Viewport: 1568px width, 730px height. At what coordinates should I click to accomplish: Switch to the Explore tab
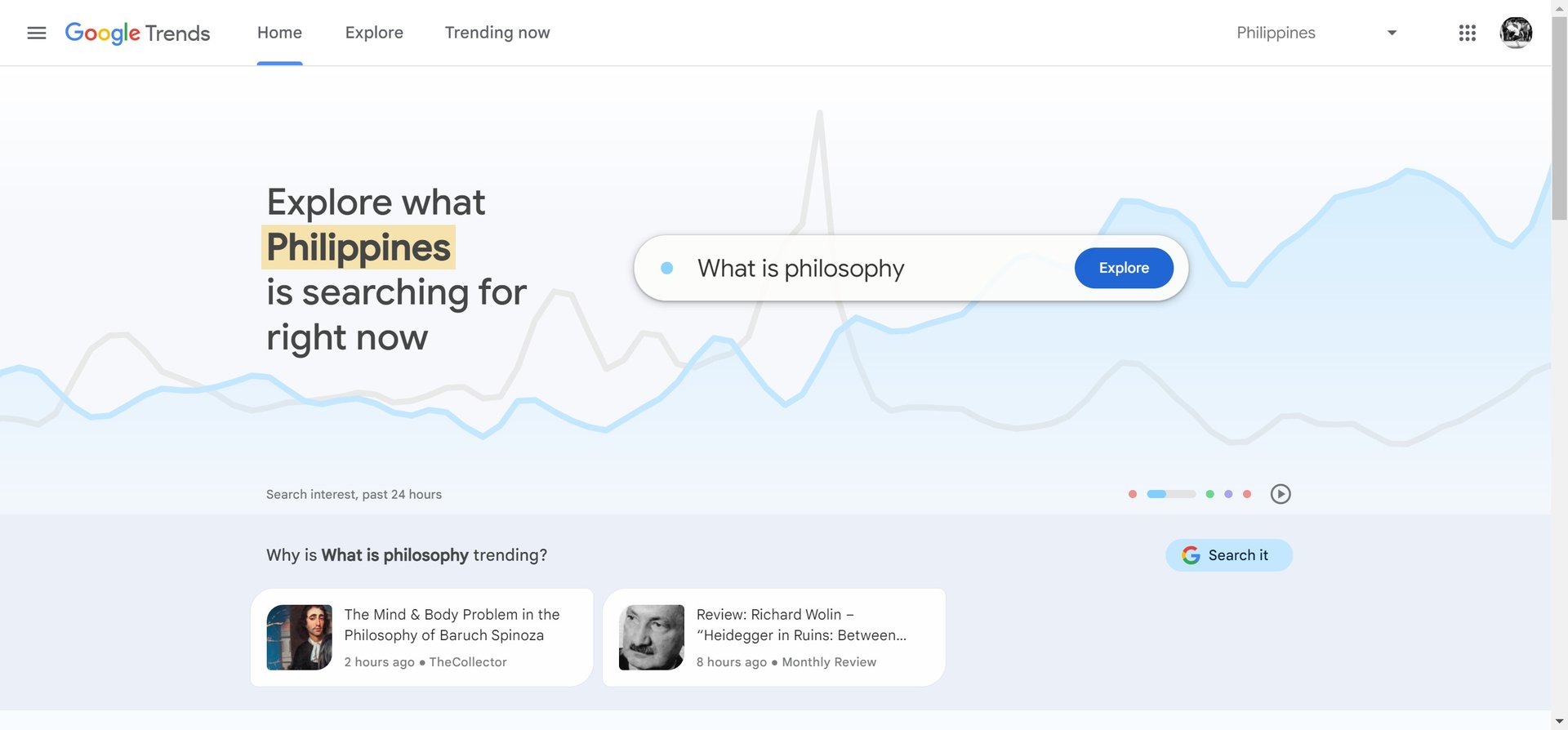click(374, 33)
